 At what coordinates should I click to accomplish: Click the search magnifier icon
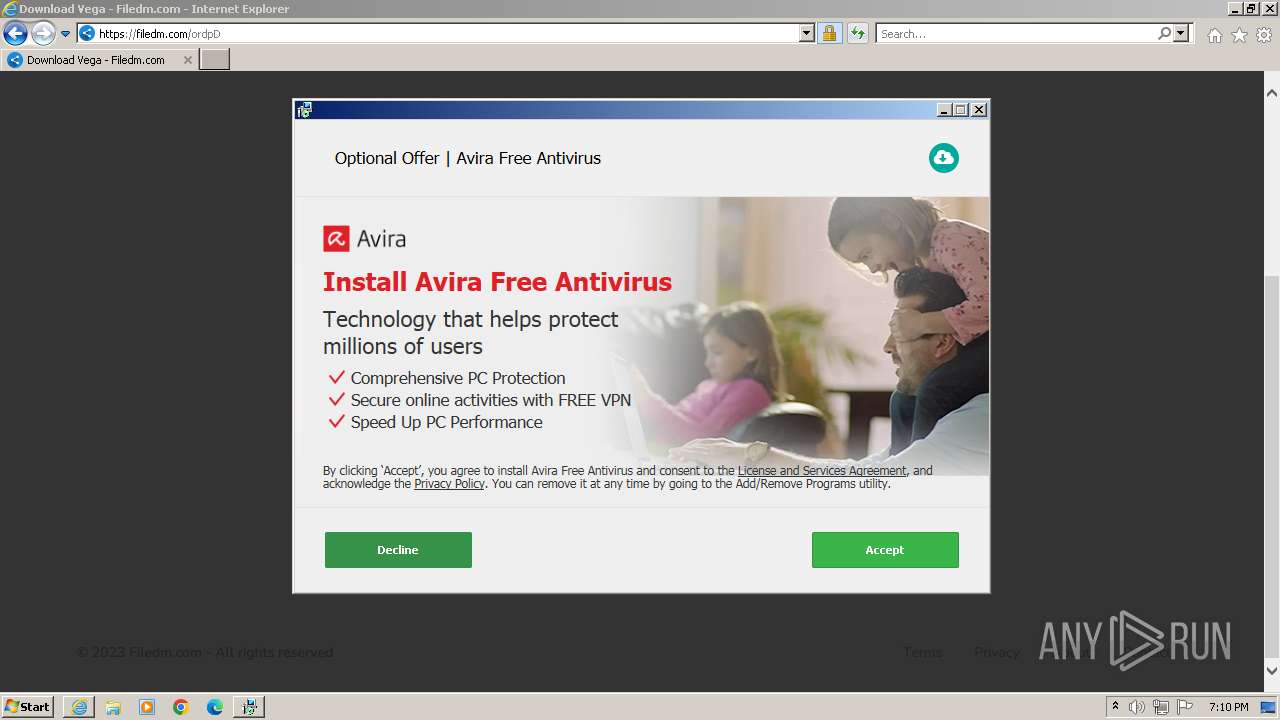click(x=1164, y=34)
